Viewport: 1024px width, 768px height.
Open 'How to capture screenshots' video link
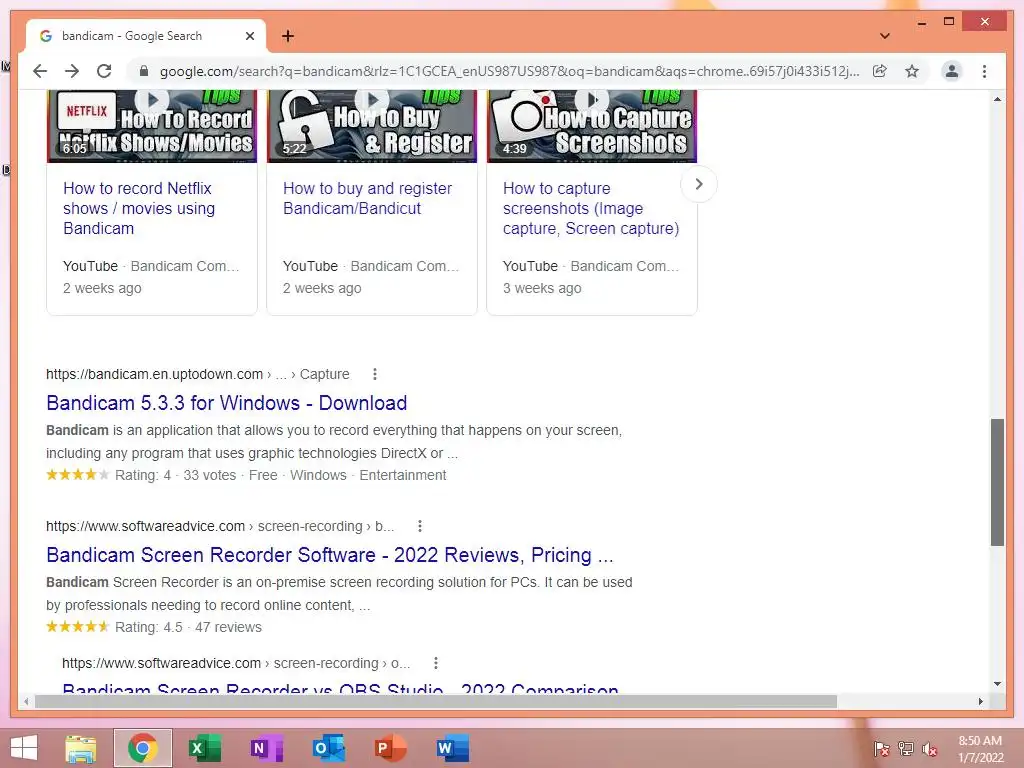[x=591, y=208]
